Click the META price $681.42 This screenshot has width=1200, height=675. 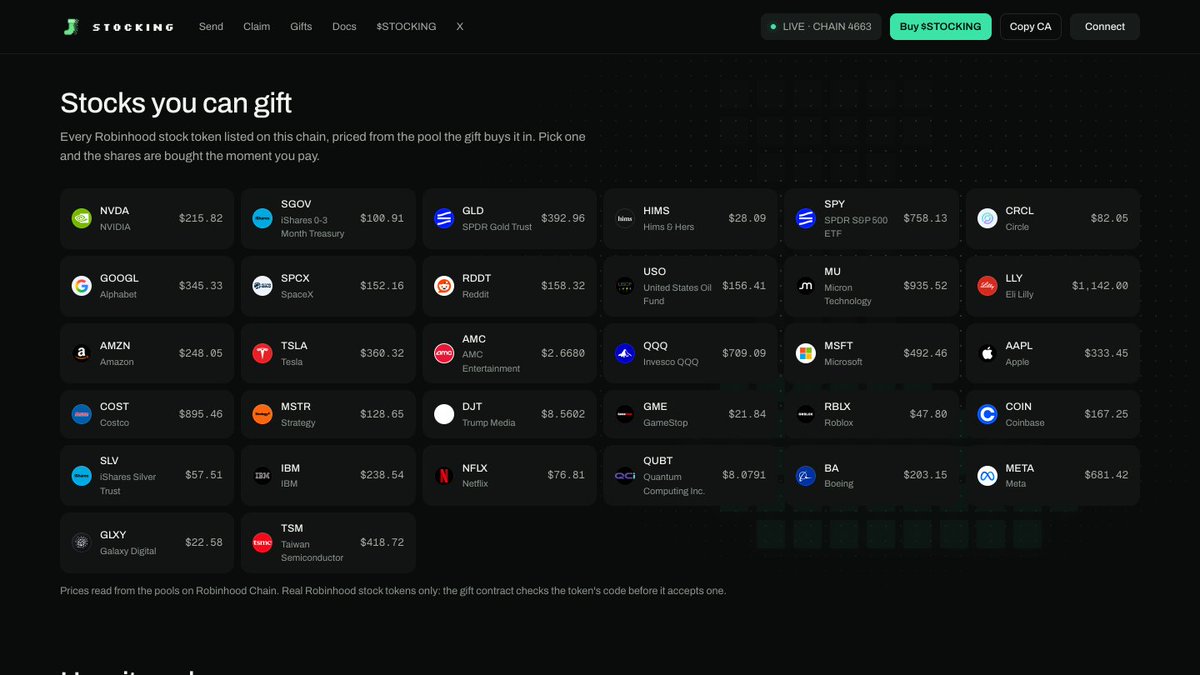pos(1106,476)
